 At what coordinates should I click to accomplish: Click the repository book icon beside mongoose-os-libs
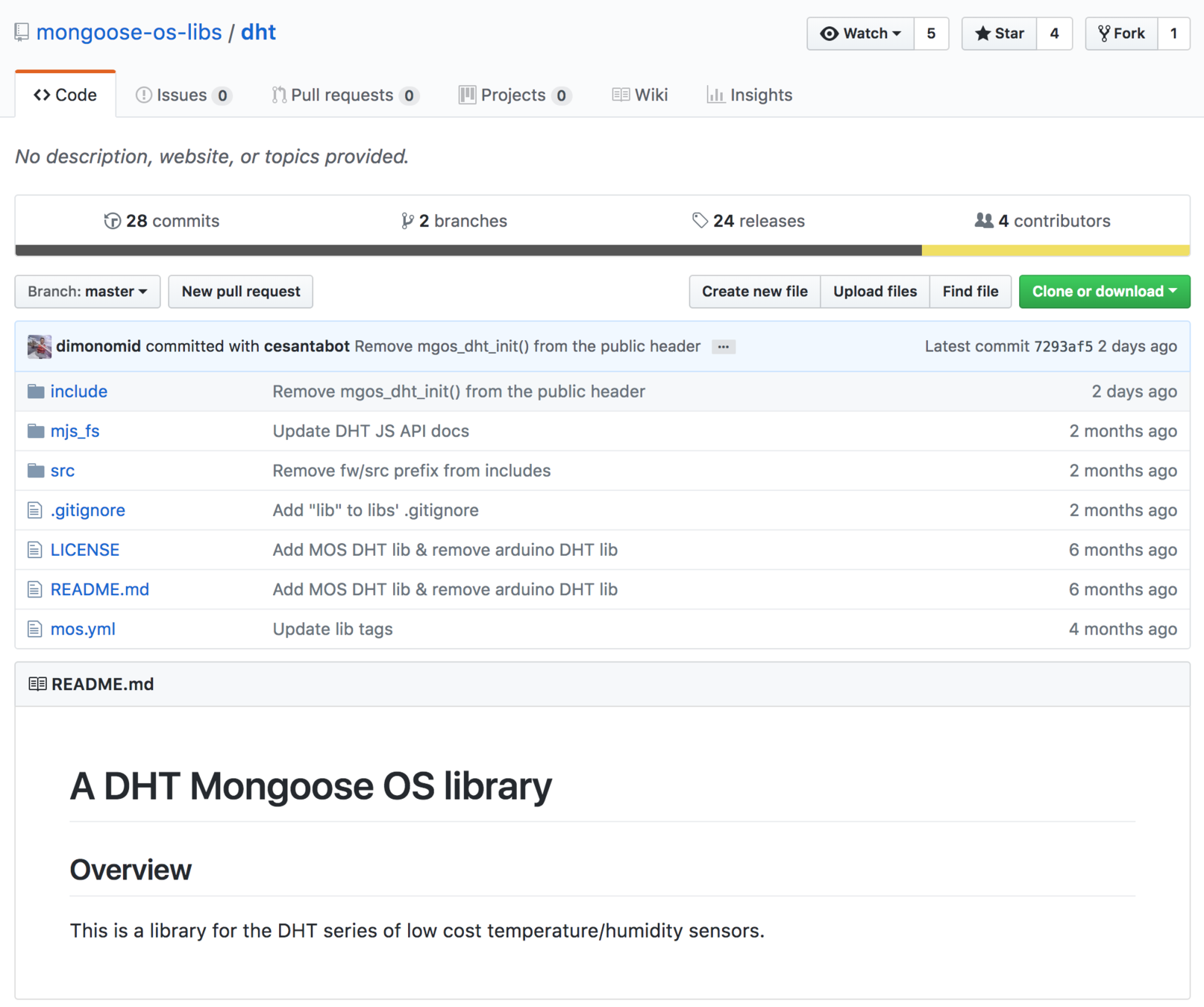point(22,33)
